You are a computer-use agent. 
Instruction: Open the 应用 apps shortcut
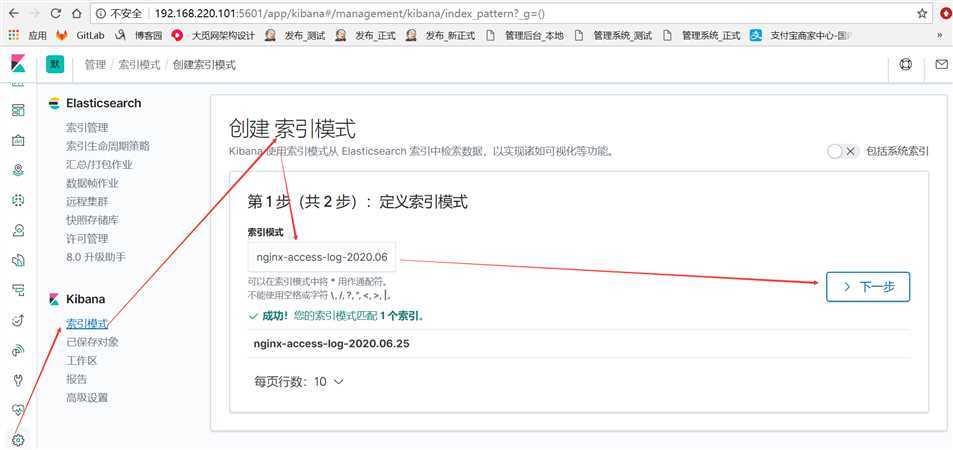coord(27,35)
